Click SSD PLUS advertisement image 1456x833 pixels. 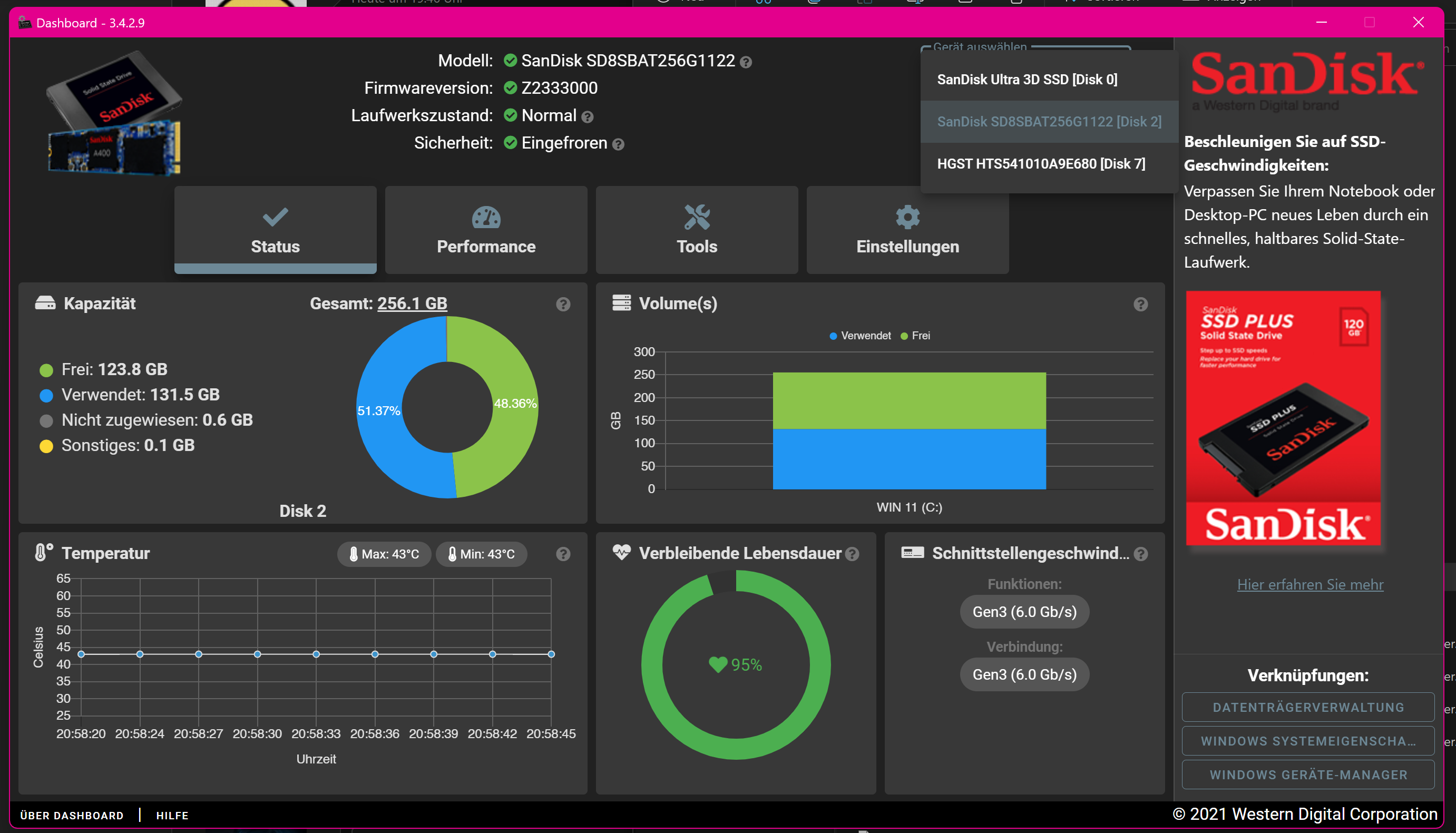point(1283,418)
